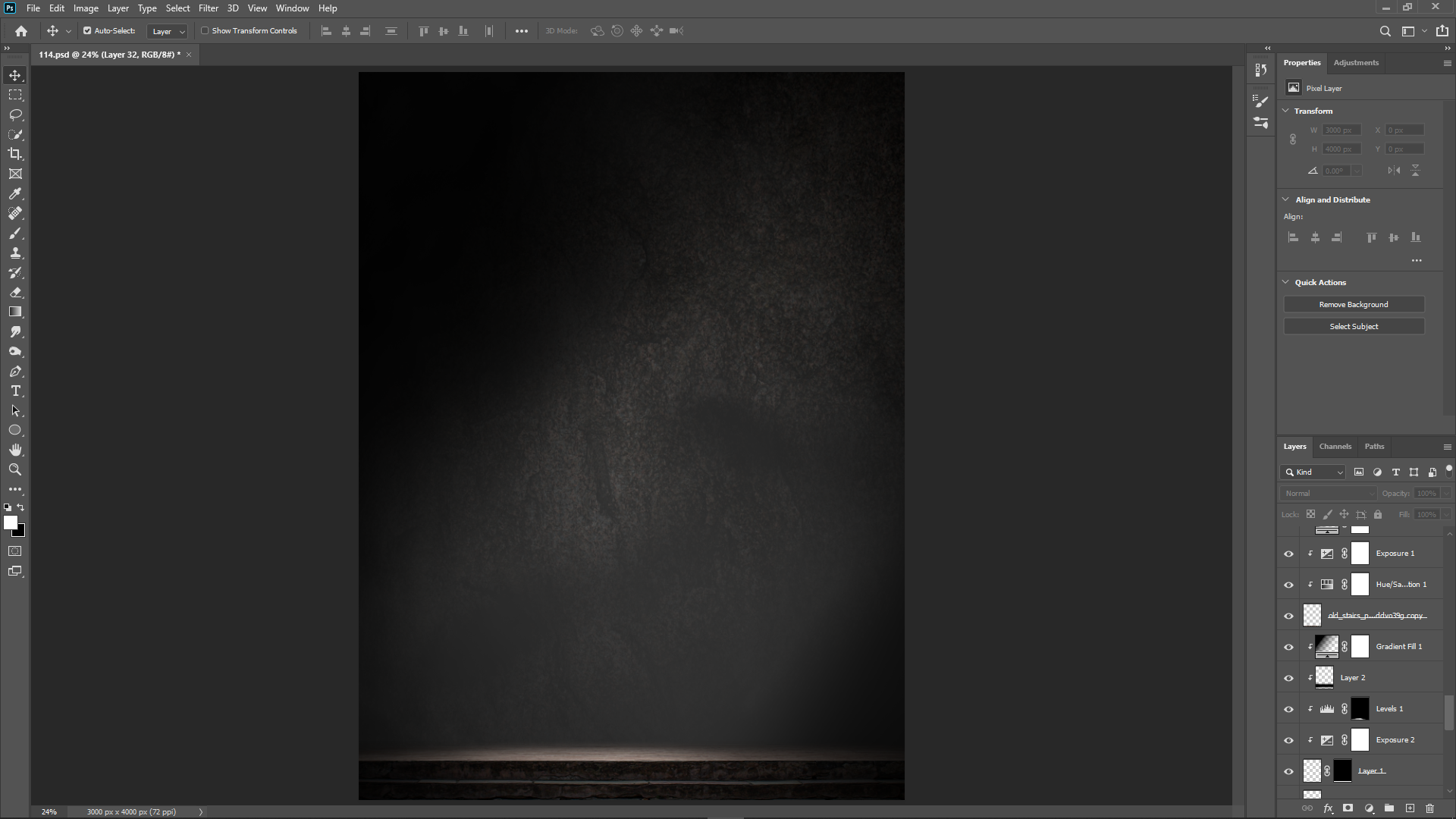Swap foreground and background colors
The image size is (1456, 819).
pos(21,507)
